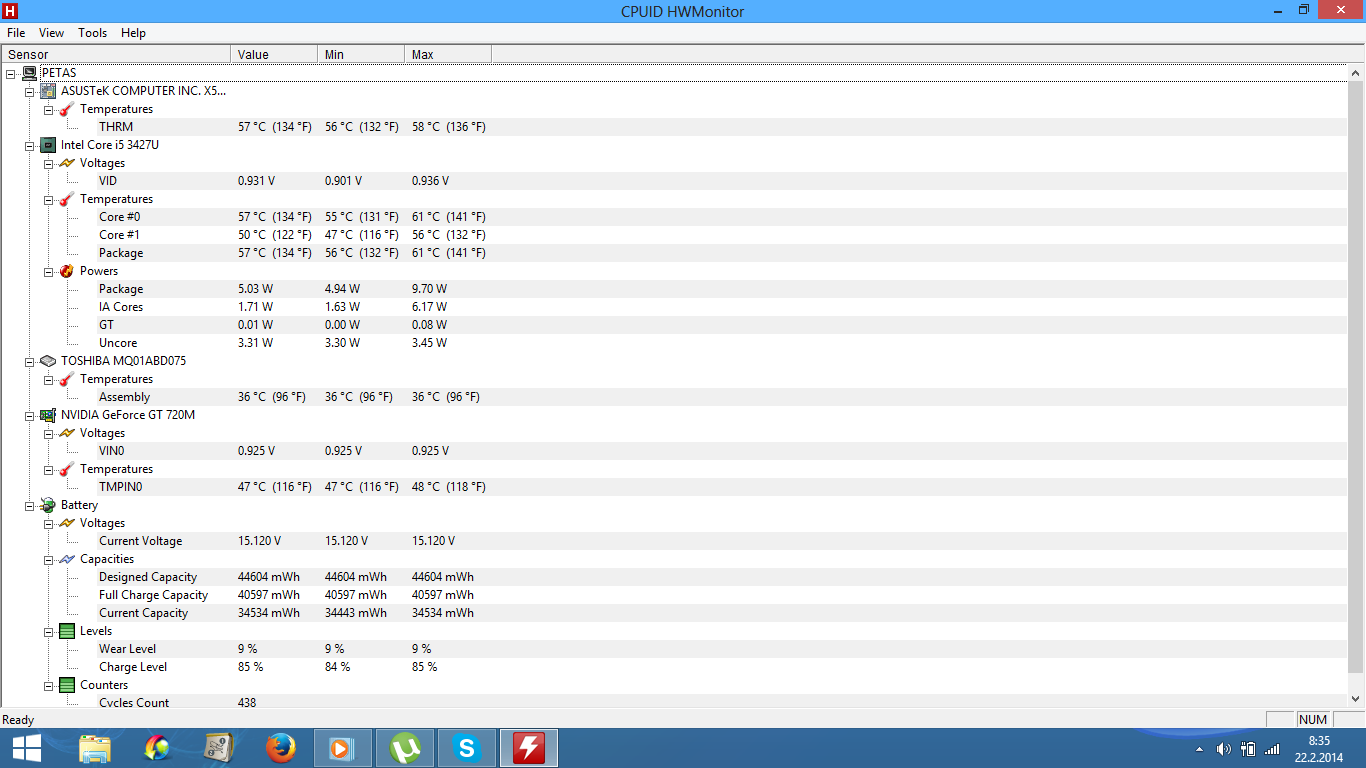
Task: Click the Value column header
Action: [273, 54]
